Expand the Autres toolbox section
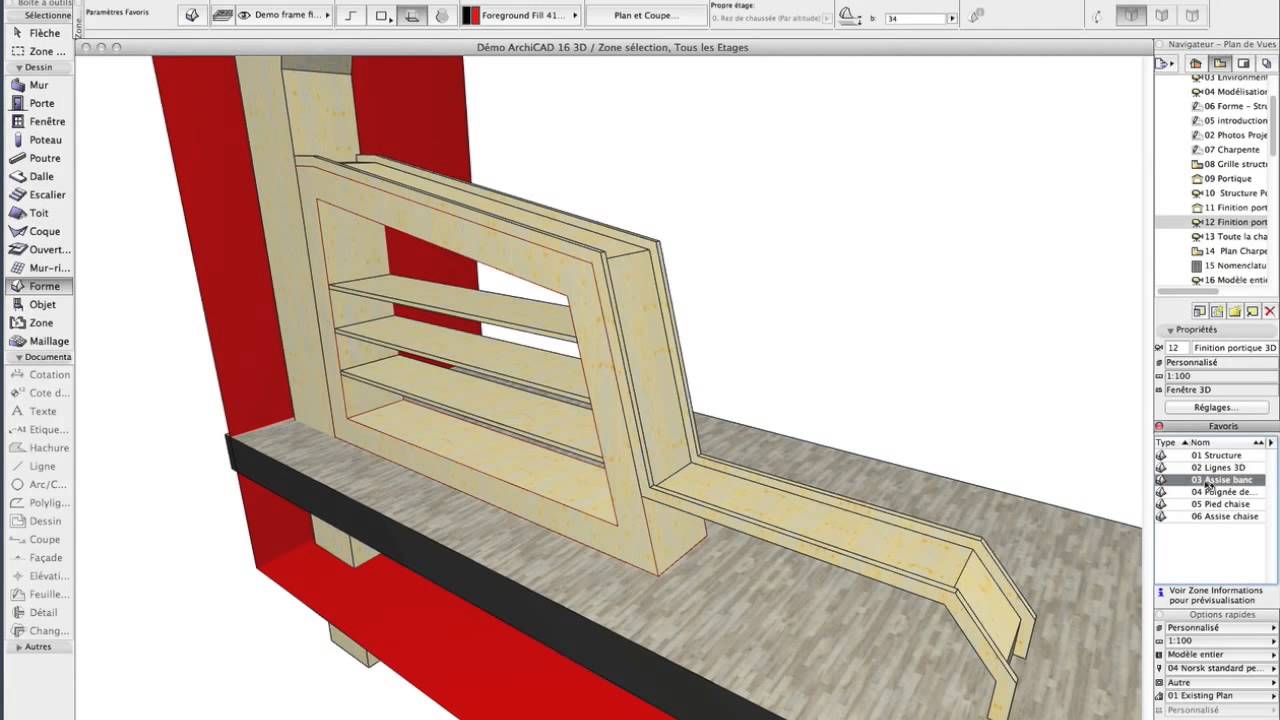Viewport: 1280px width, 720px height. [38, 647]
